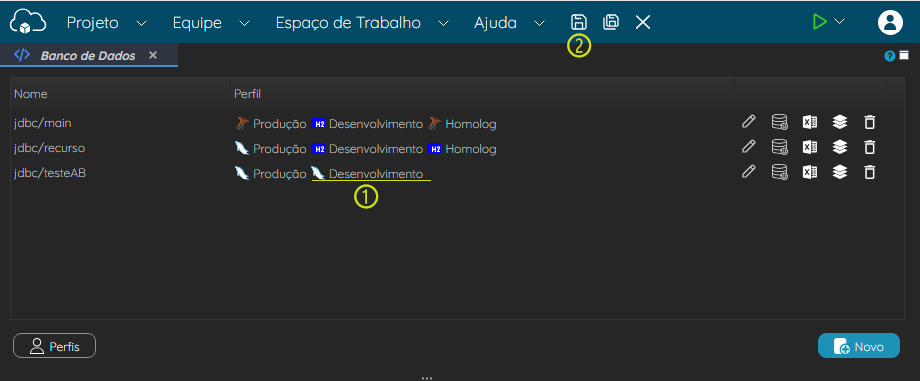Open the user account avatar icon
Image resolution: width=920 pixels, height=381 pixels.
point(890,22)
